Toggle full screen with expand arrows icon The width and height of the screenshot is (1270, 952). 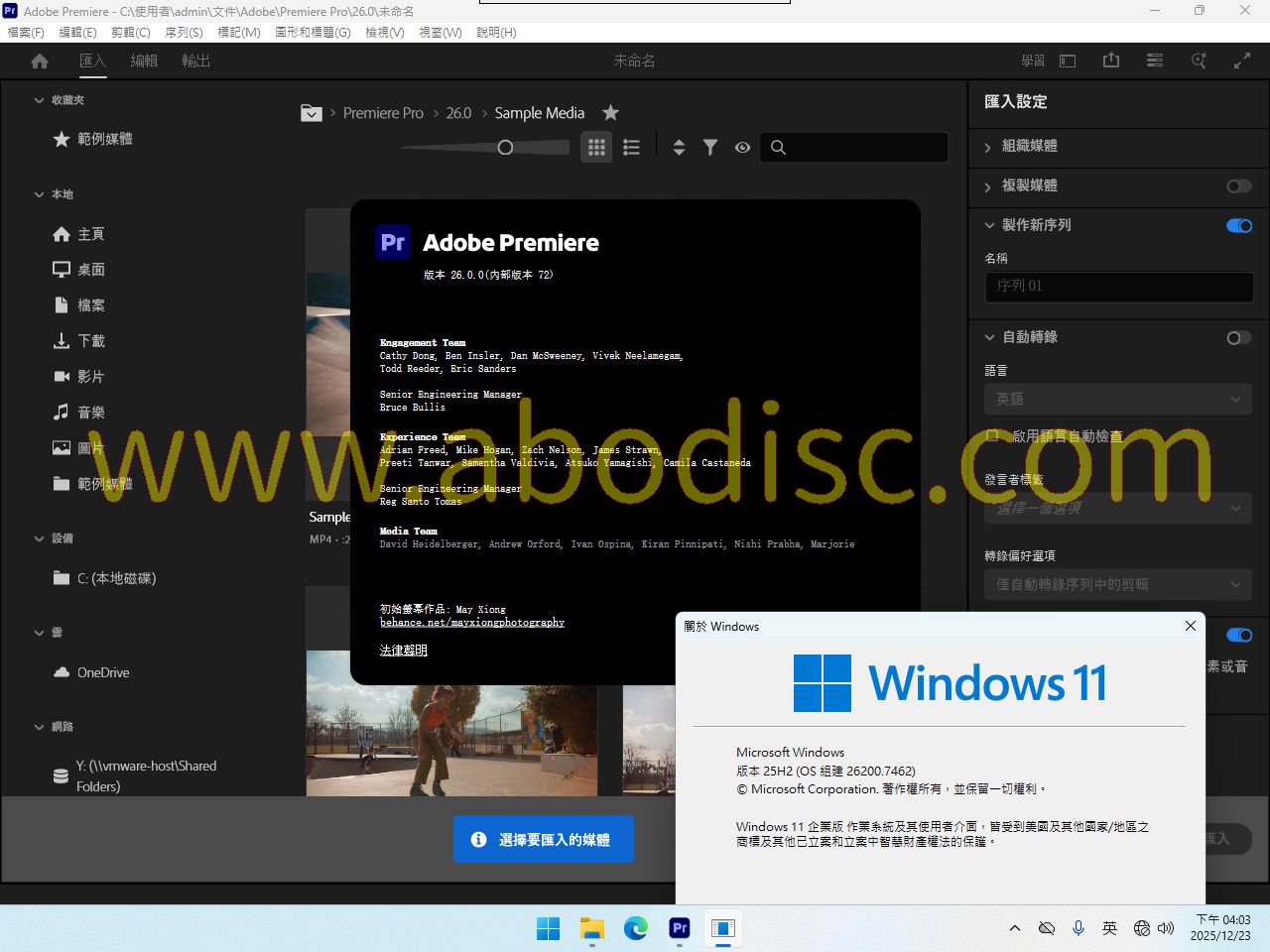(1241, 61)
